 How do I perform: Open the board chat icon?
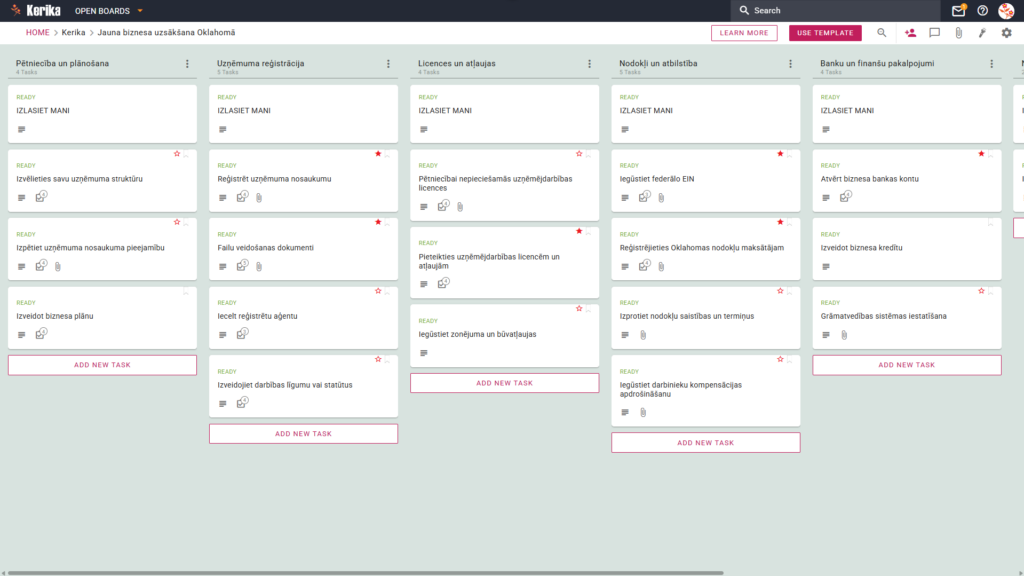click(x=935, y=33)
